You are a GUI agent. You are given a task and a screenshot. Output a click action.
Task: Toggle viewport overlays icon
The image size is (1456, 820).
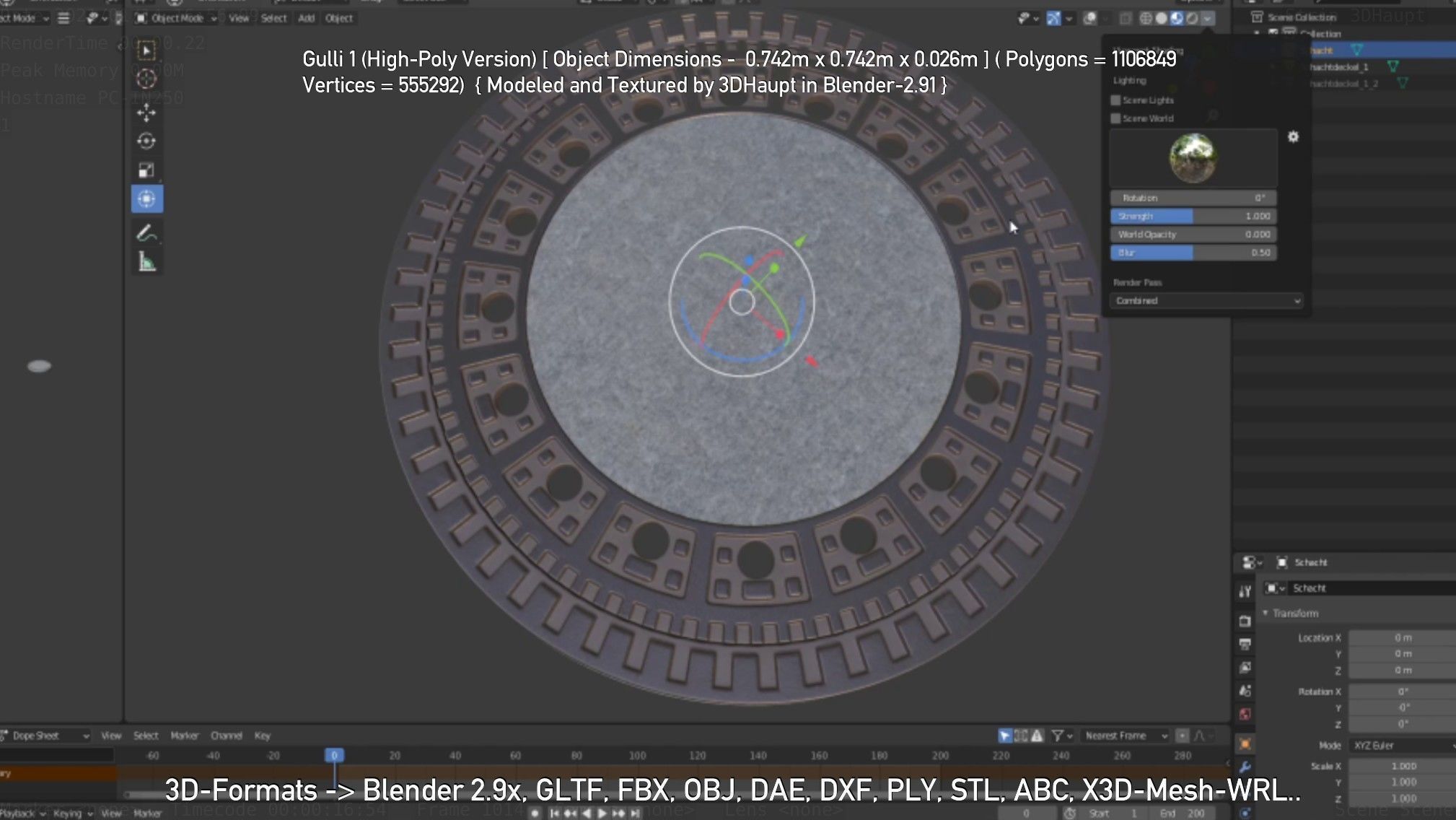[x=1090, y=18]
